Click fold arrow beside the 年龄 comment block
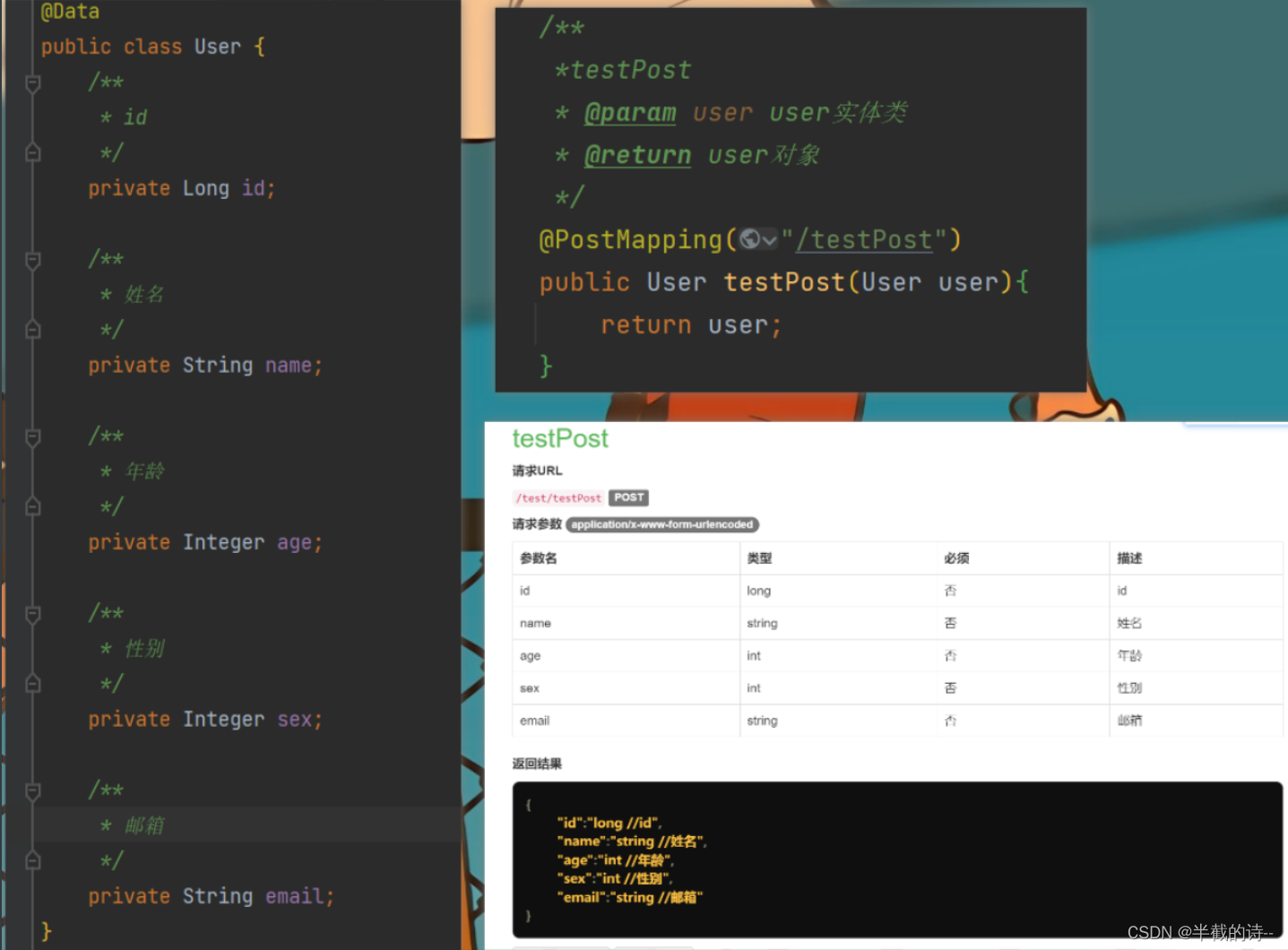The image size is (1288, 950). [32, 436]
